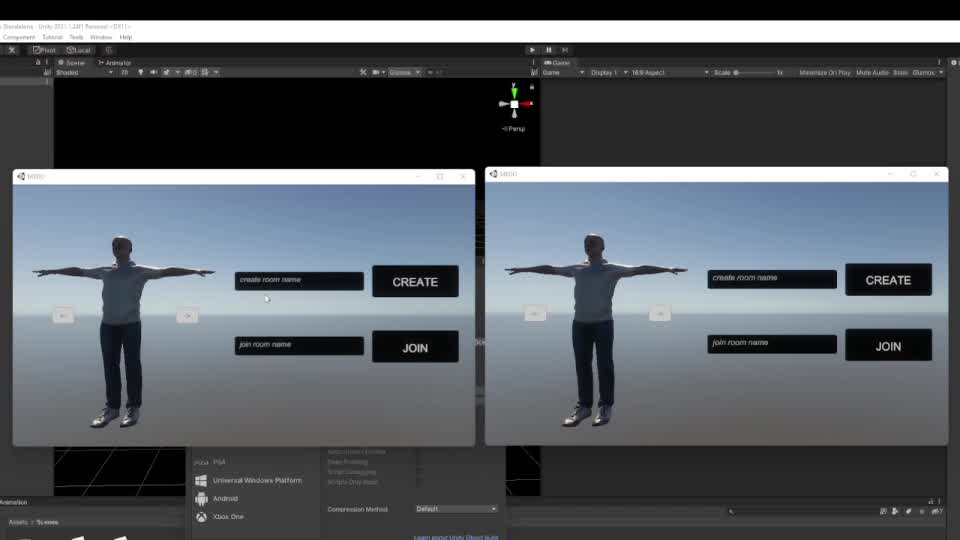The image size is (960, 540).
Task: Toggle hidden objects visibility count icon
Action: pos(190,72)
